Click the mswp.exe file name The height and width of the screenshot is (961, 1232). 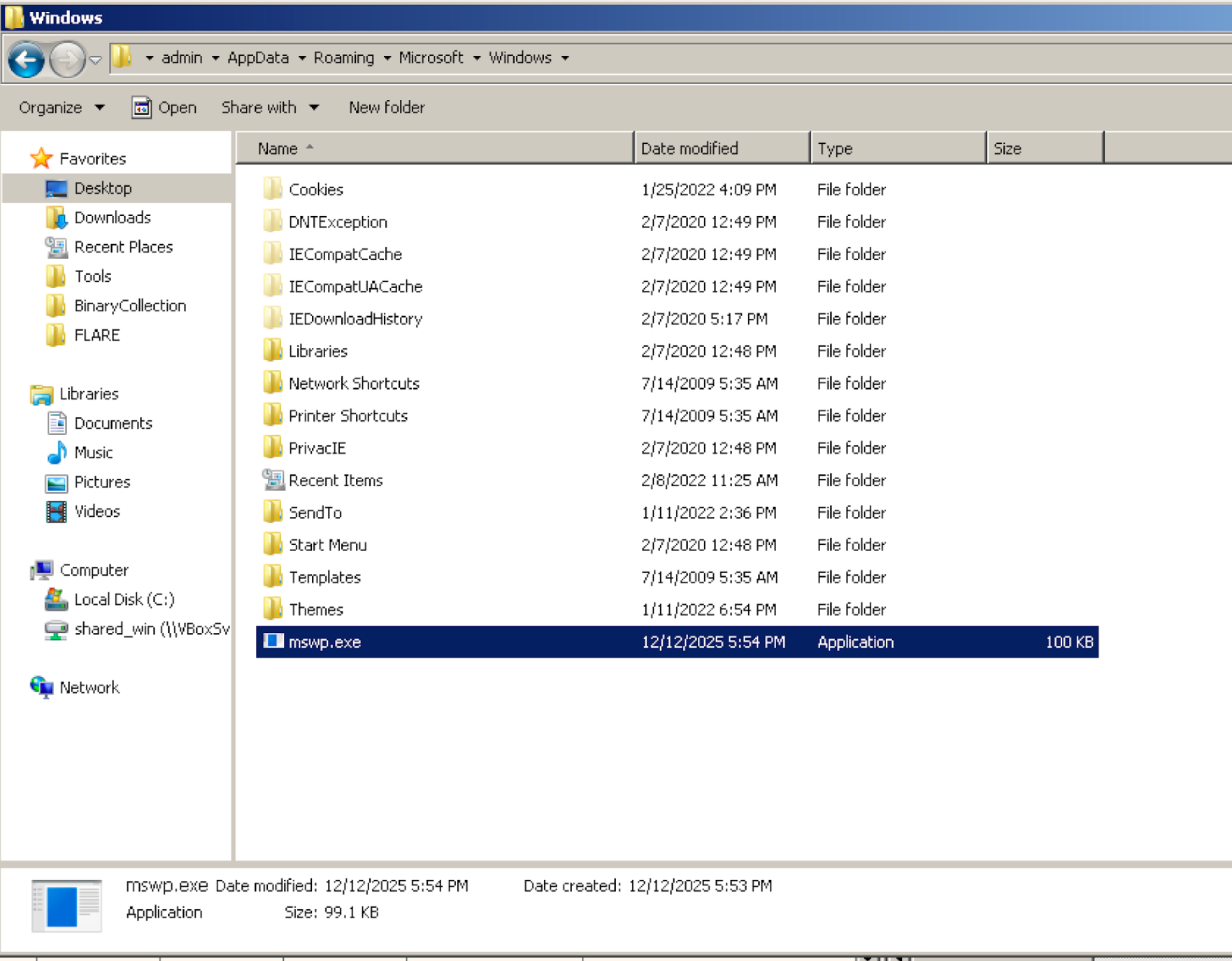324,642
